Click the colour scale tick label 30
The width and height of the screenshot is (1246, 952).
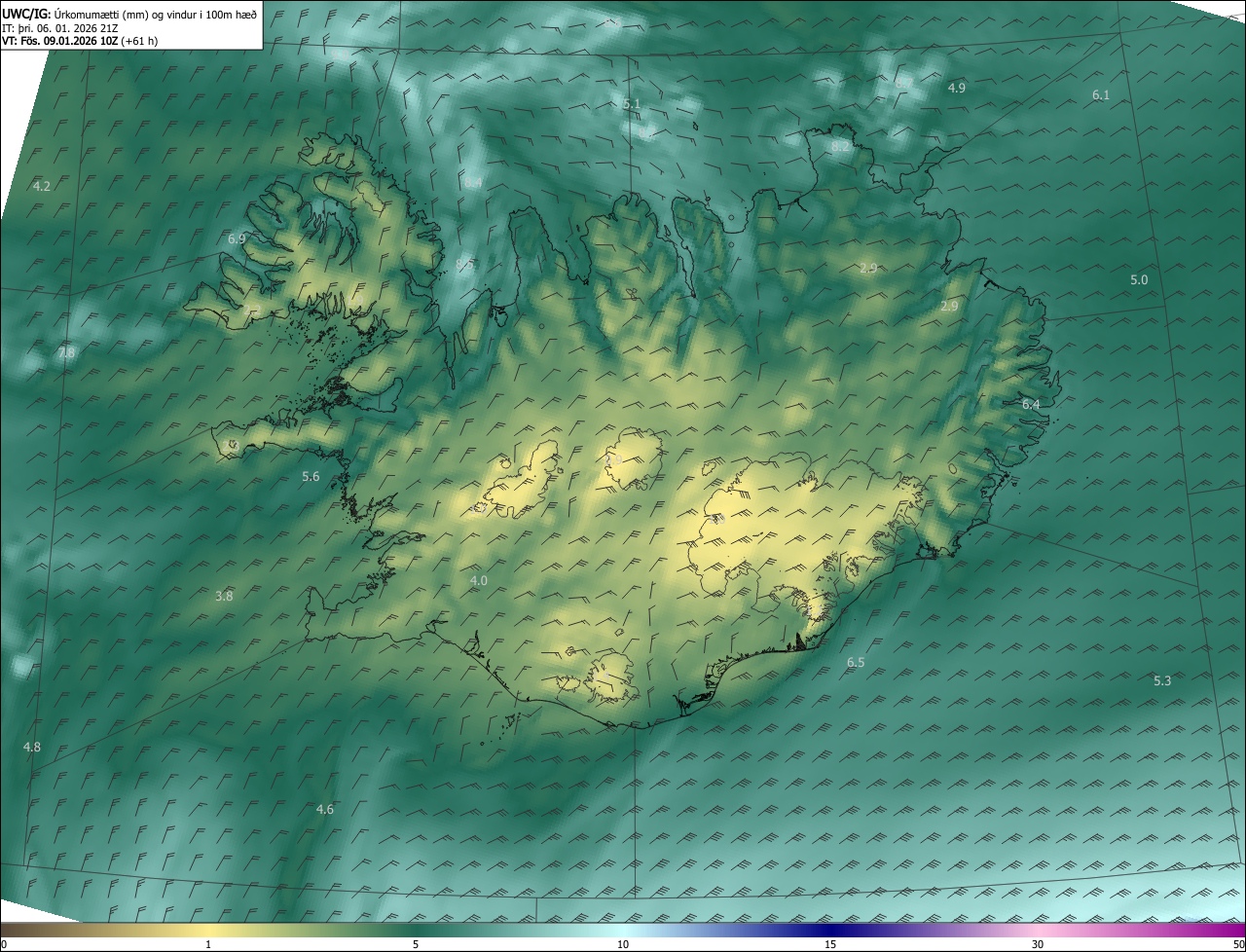click(x=1038, y=944)
